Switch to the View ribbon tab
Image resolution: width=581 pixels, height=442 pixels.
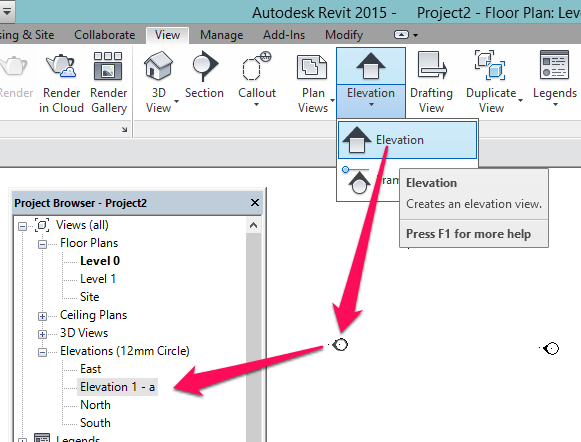pyautogui.click(x=167, y=35)
